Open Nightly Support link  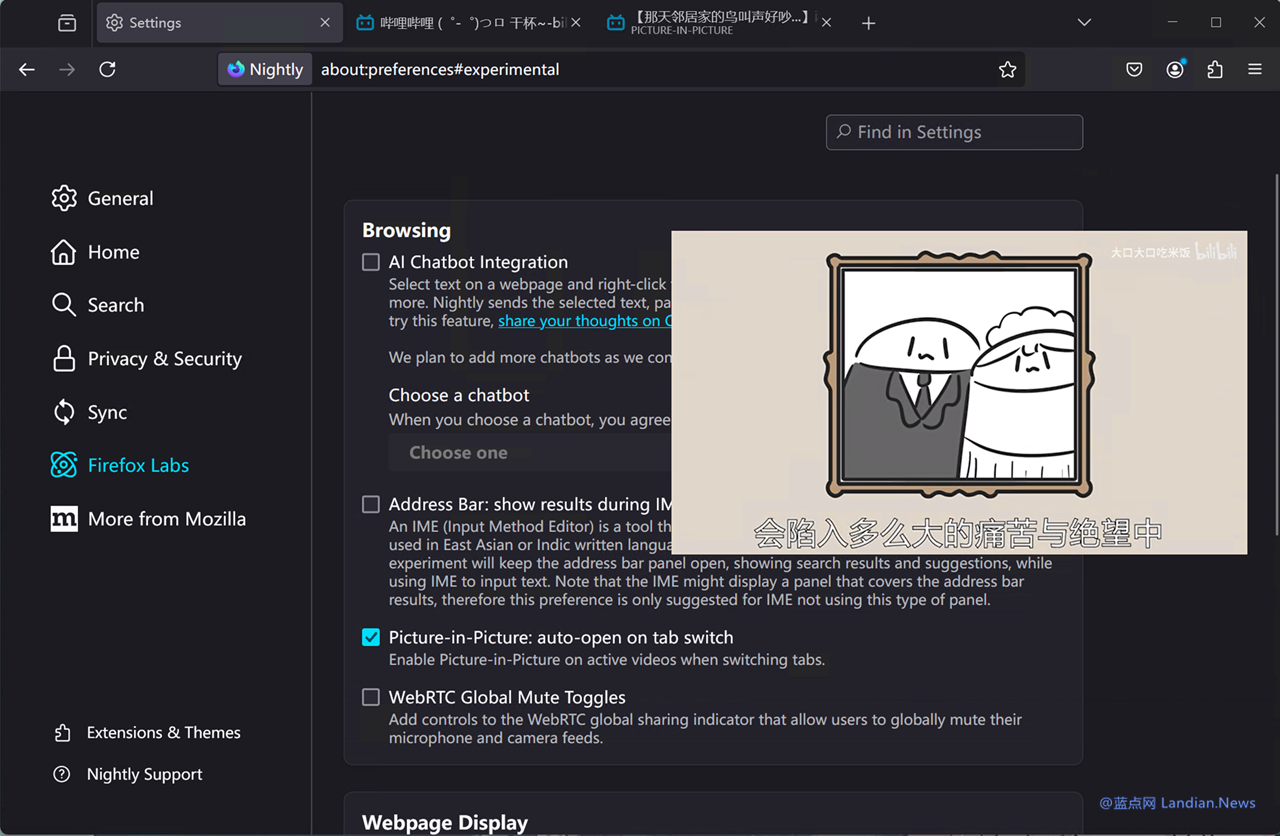pos(128,774)
